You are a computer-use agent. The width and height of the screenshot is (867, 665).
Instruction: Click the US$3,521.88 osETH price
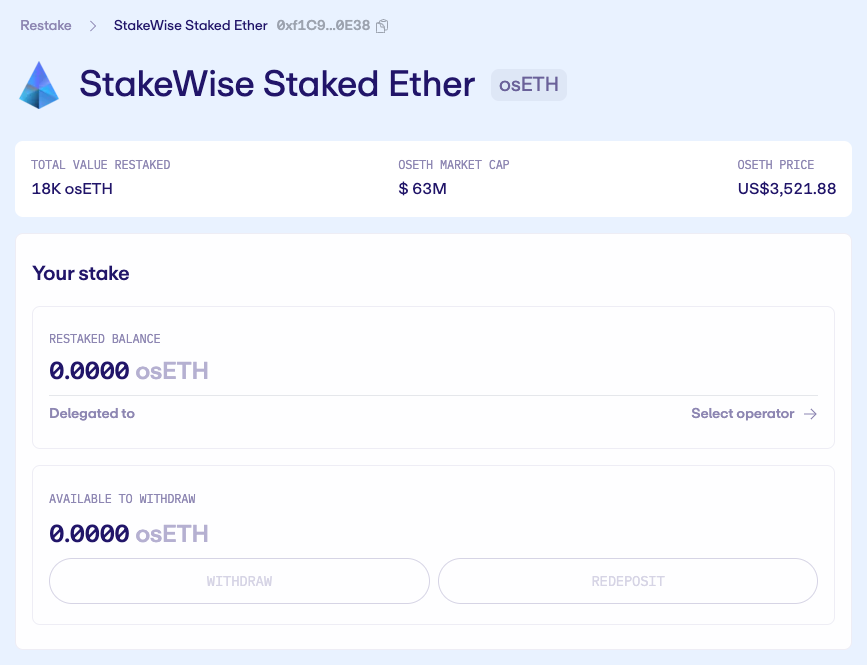[787, 188]
